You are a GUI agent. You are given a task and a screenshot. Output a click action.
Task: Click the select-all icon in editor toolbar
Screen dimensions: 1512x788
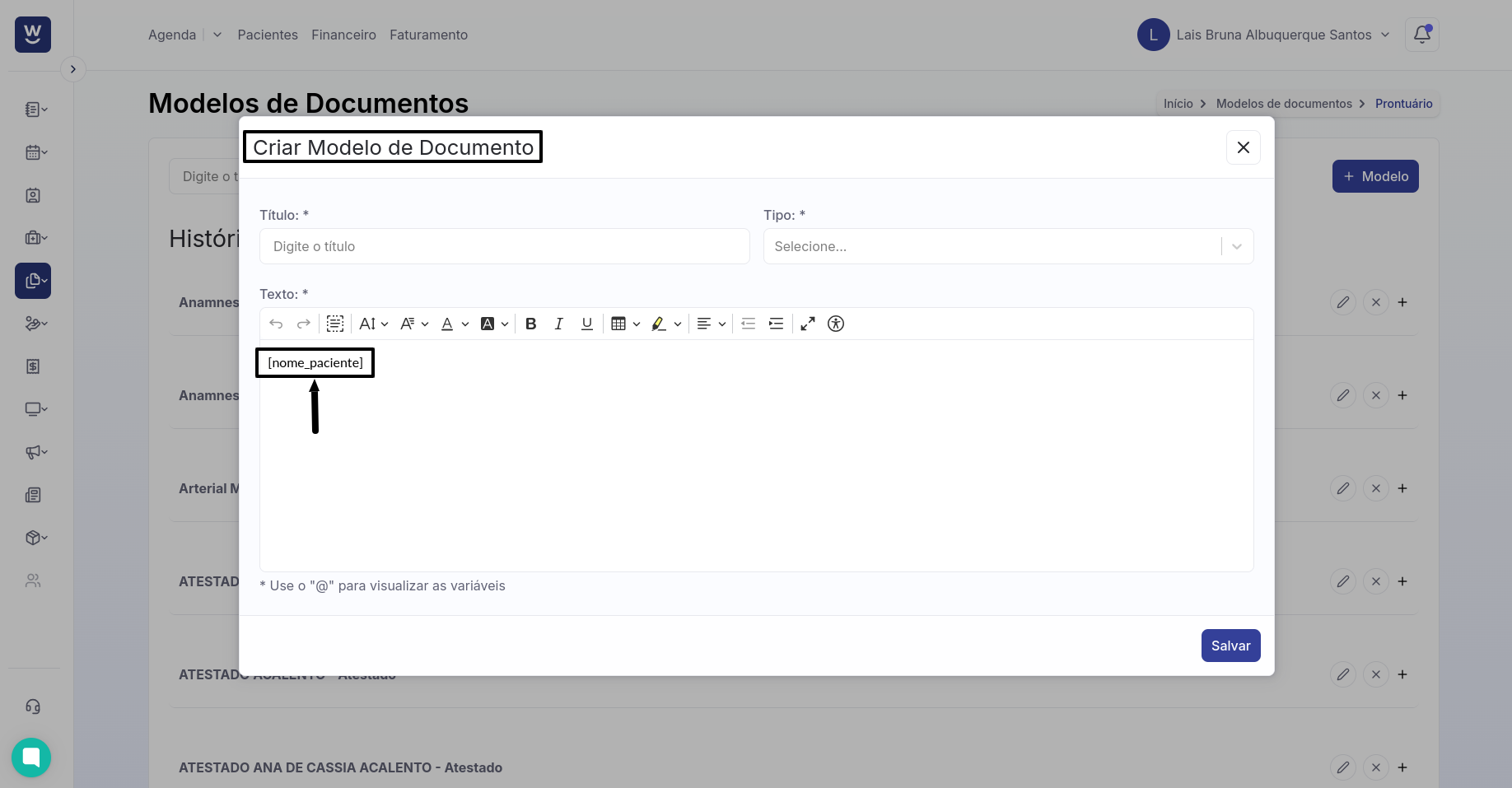[335, 324]
